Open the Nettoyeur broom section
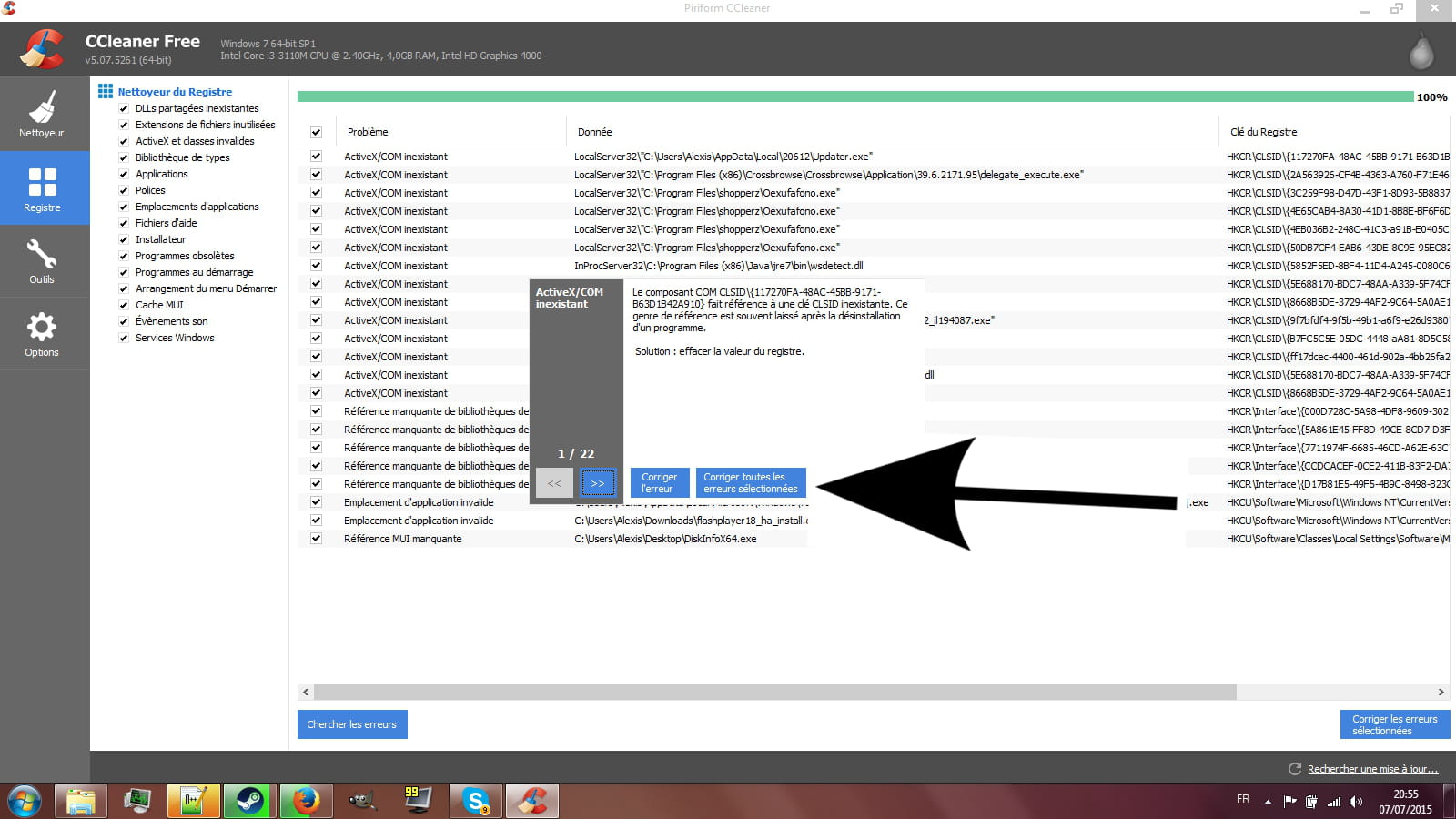 [x=42, y=115]
